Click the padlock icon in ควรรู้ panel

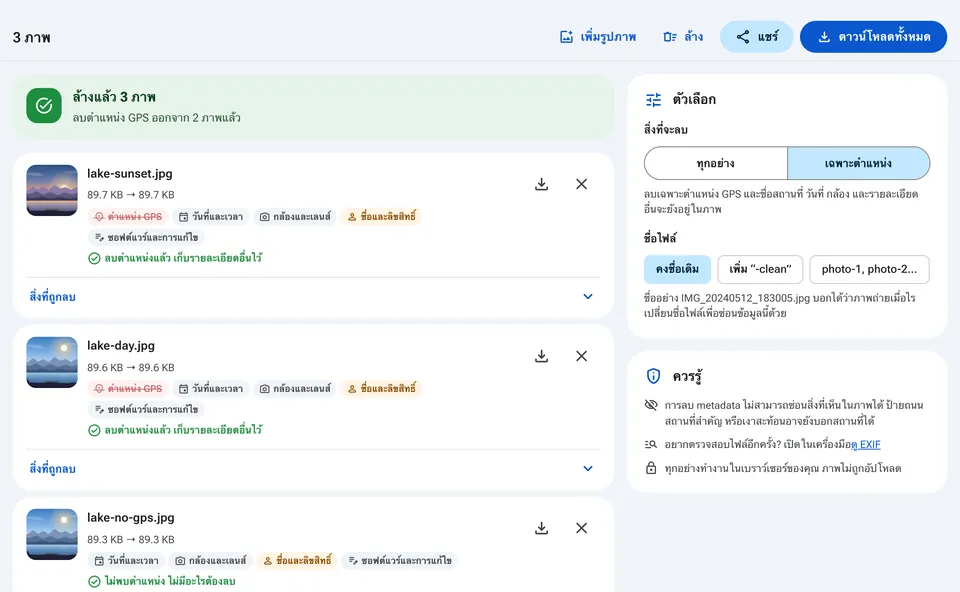click(651, 468)
